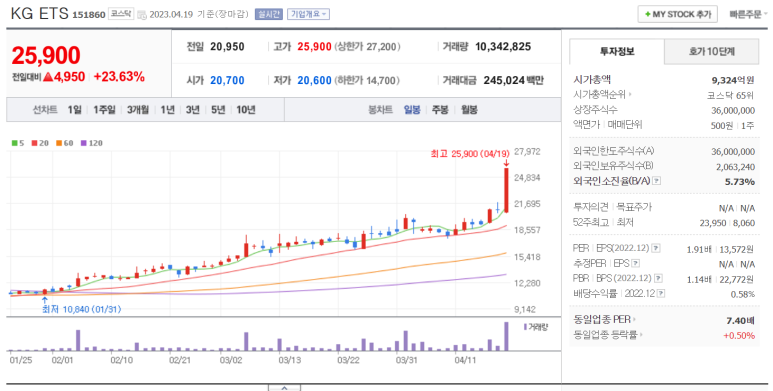The image size is (773, 391).
Task: Click the foreign ownership ratio 5.73%
Action: pos(739,182)
